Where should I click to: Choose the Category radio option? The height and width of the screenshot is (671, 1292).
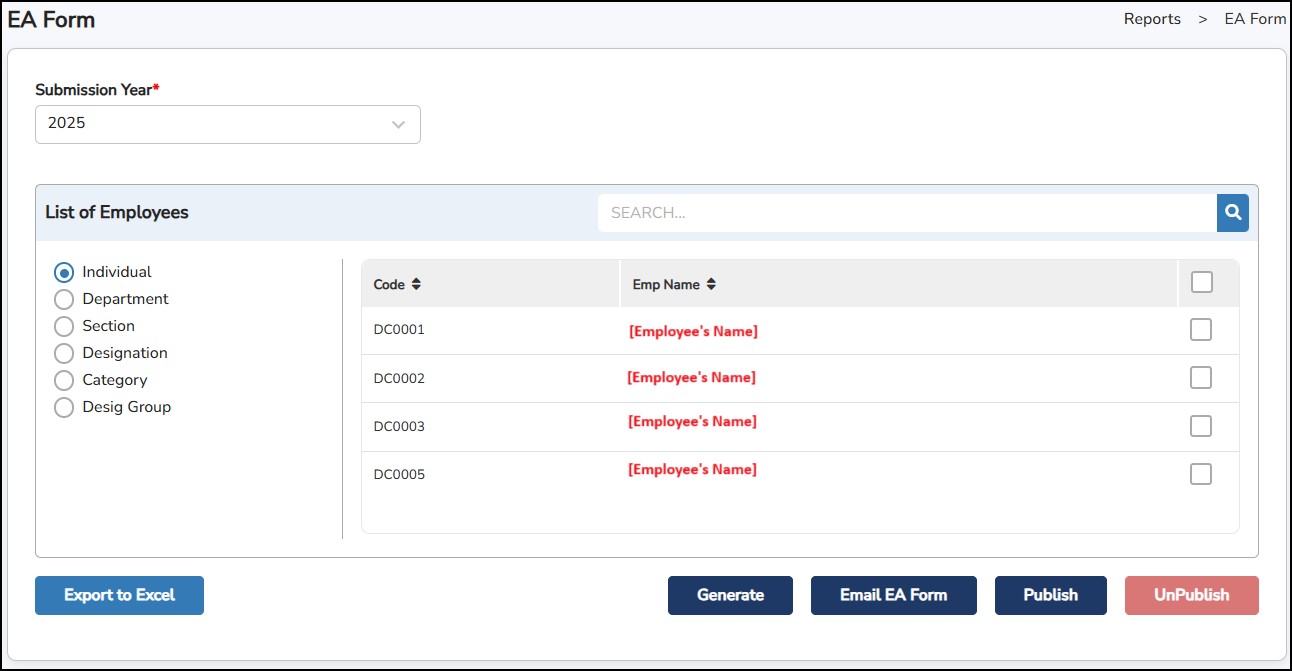(64, 380)
